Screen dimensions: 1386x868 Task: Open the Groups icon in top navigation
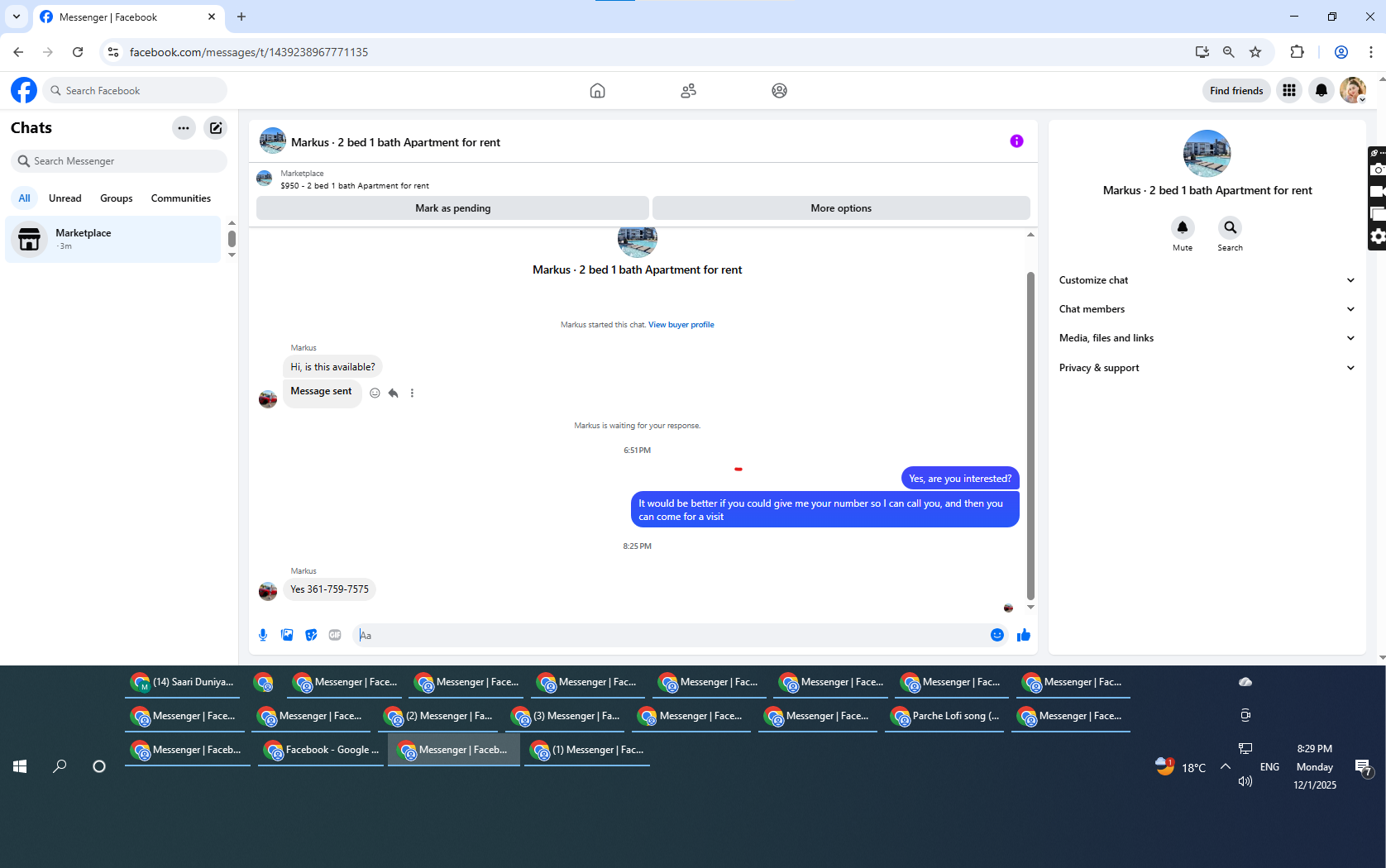click(779, 91)
